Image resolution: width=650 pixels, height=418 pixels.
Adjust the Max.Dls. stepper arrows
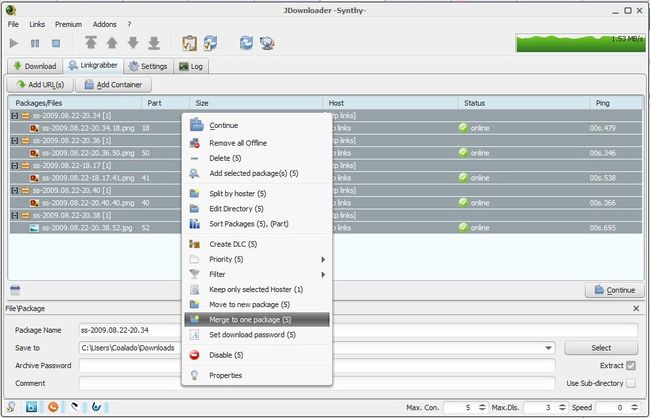[562, 408]
